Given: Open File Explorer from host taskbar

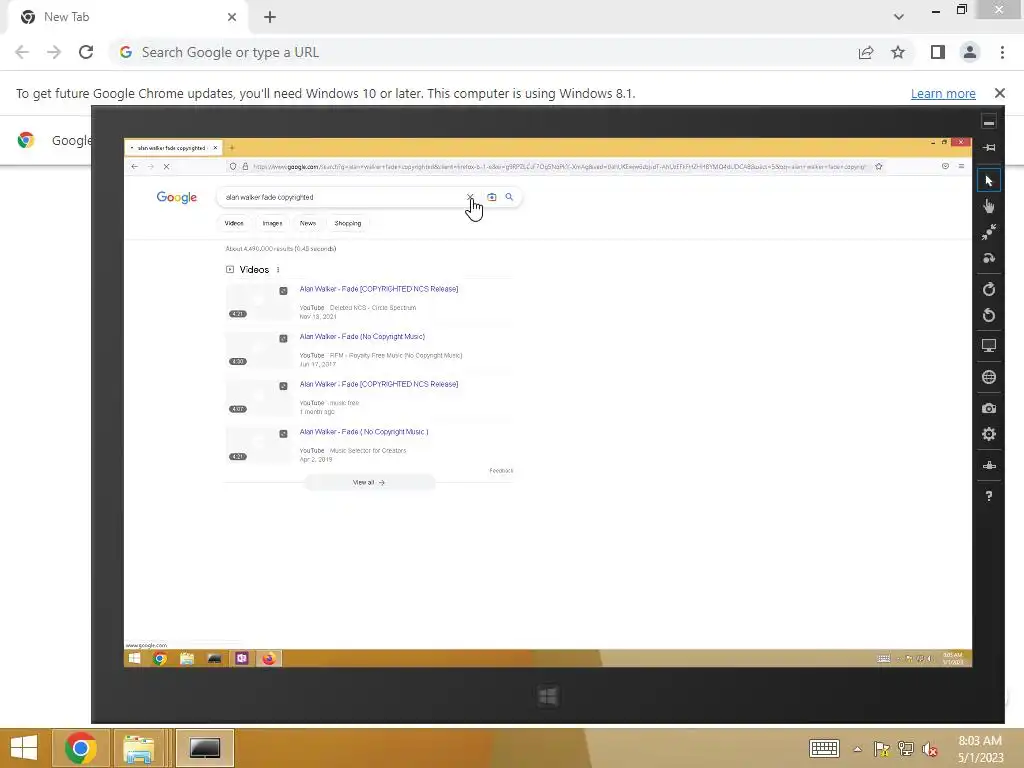Looking at the screenshot, I should [x=139, y=748].
